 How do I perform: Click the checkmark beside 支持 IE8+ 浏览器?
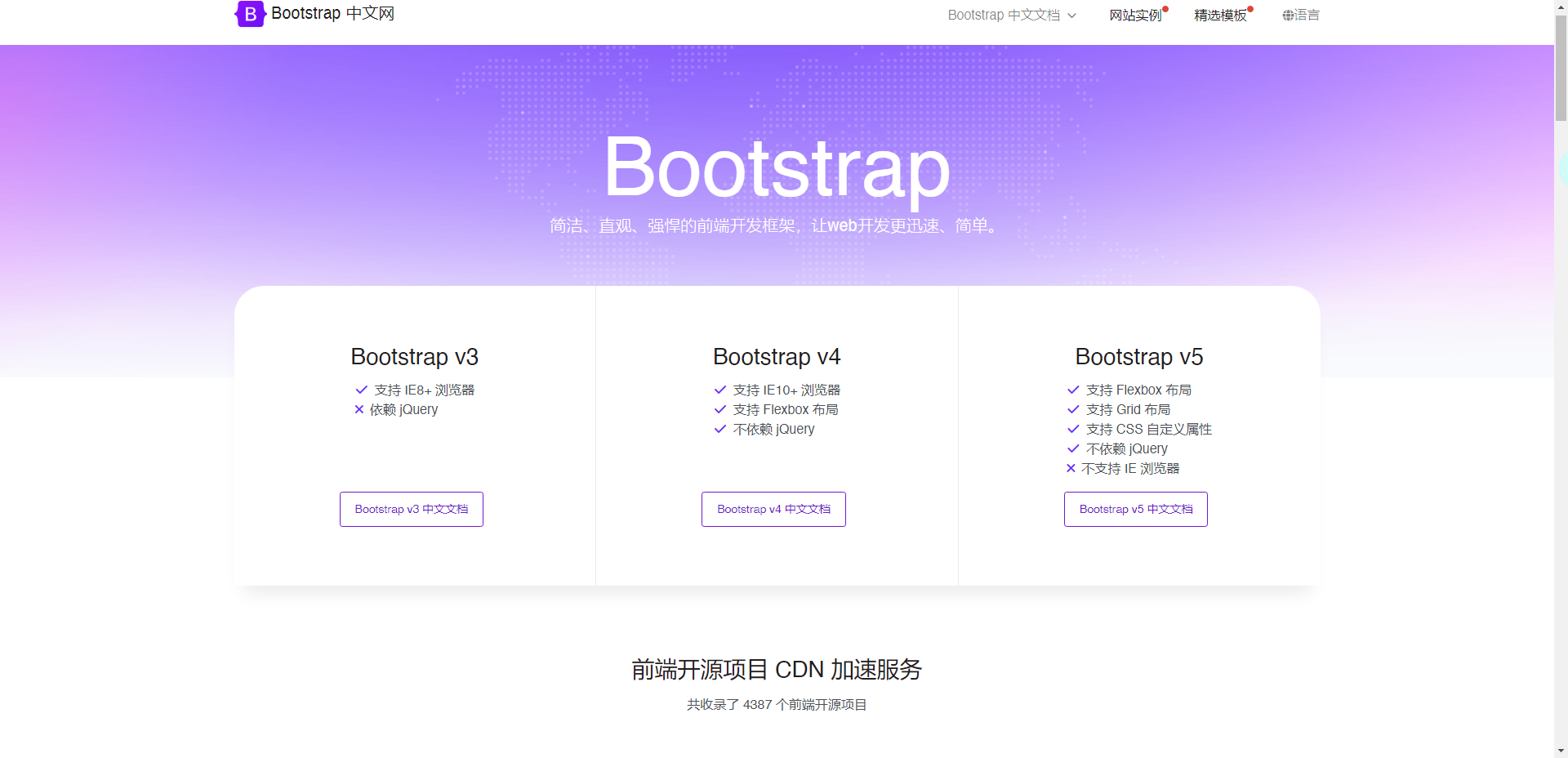pos(362,390)
